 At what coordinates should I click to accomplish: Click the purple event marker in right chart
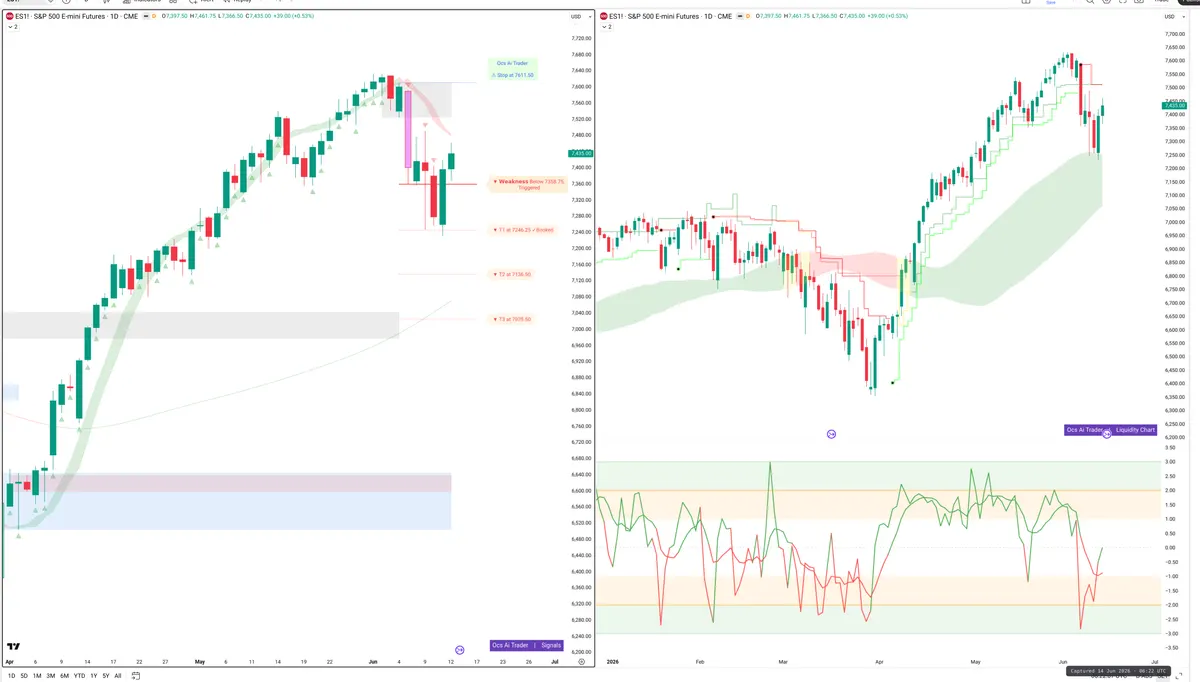tap(831, 434)
